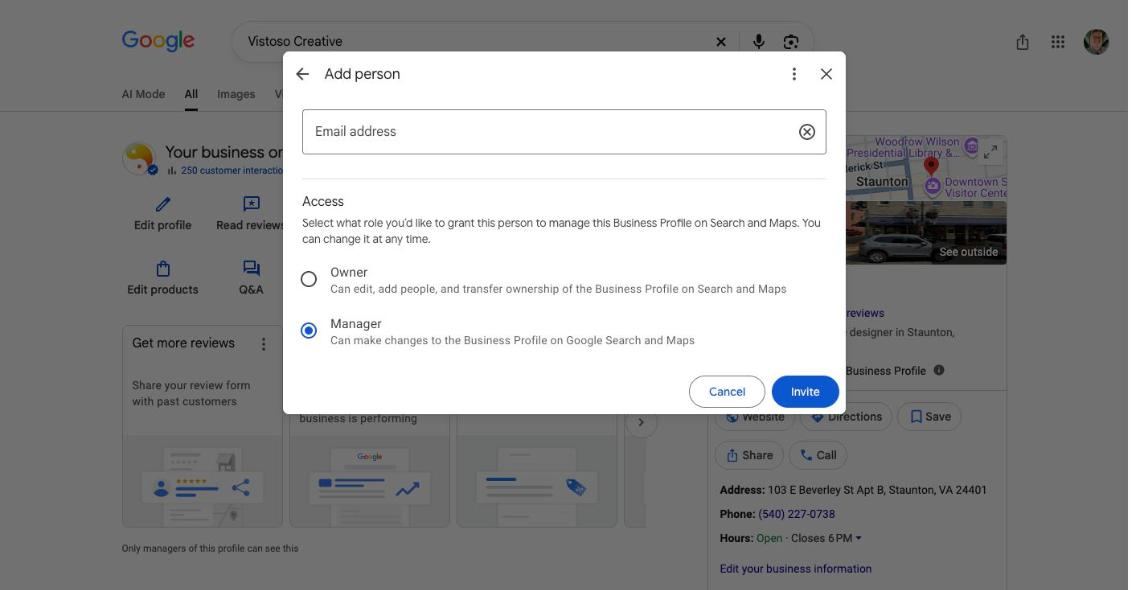Screen dimensions: 1140x590
Task: Open the business logo thumbnail
Action: click(x=139, y=158)
